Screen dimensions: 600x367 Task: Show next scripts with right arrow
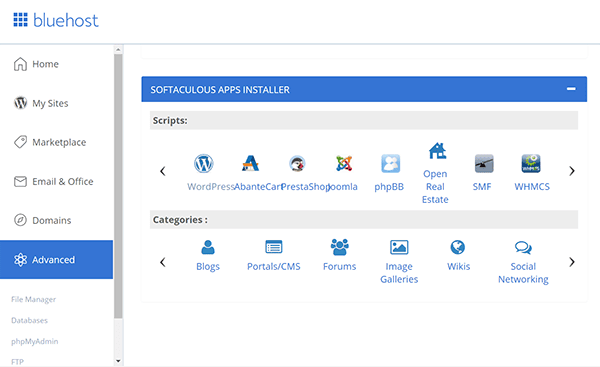click(x=572, y=171)
